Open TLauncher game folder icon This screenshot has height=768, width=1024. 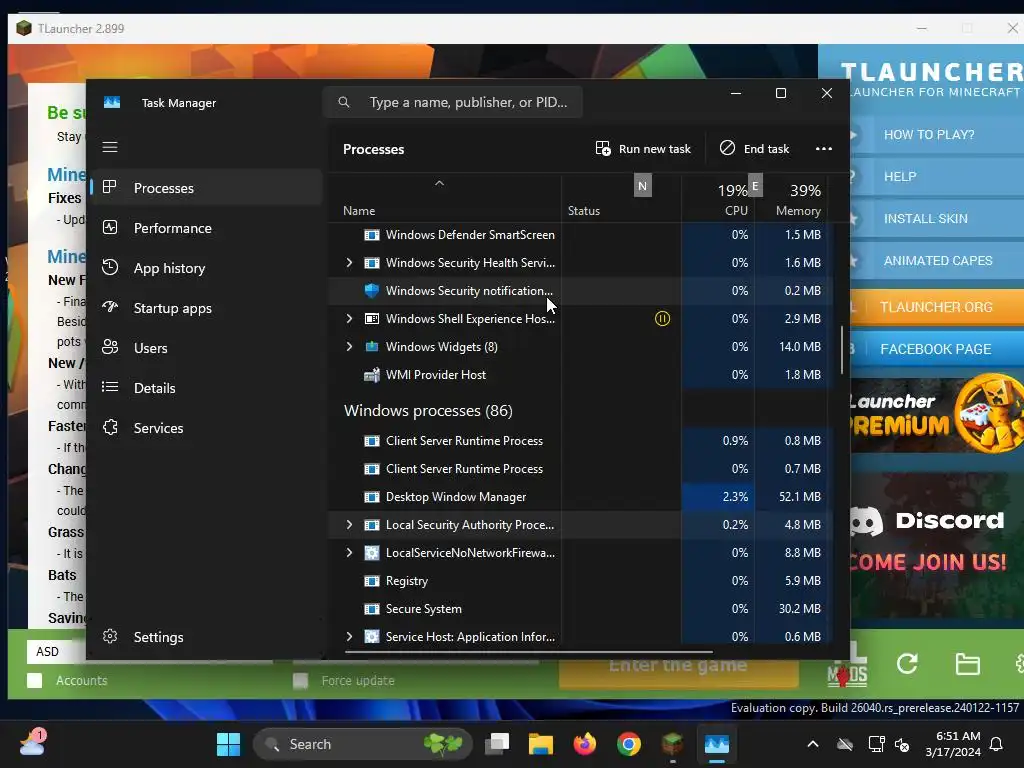click(967, 664)
